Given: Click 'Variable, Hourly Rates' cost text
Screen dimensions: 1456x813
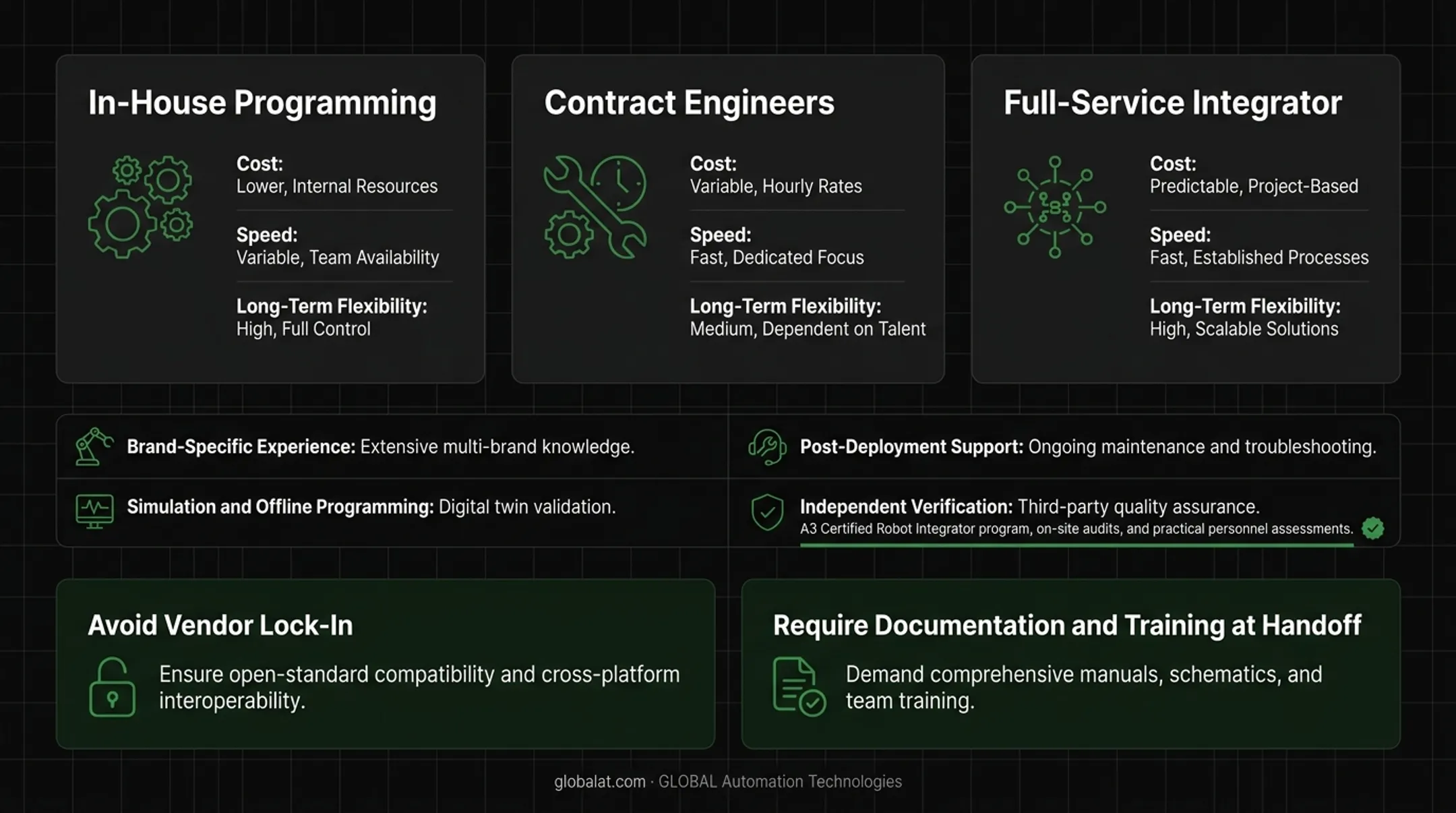Looking at the screenshot, I should coord(776,186).
